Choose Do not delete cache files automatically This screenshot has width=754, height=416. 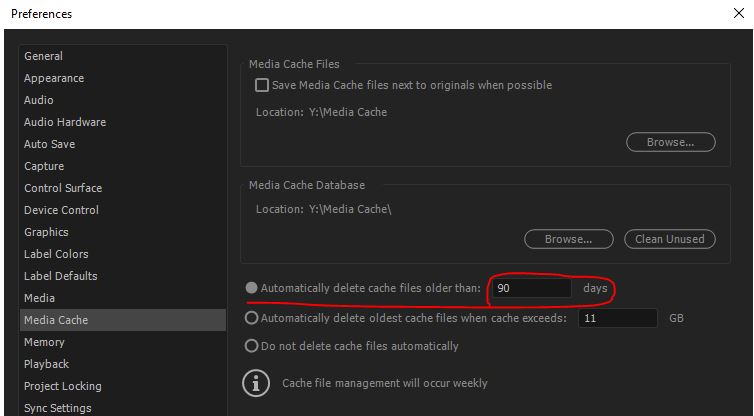[251, 346]
